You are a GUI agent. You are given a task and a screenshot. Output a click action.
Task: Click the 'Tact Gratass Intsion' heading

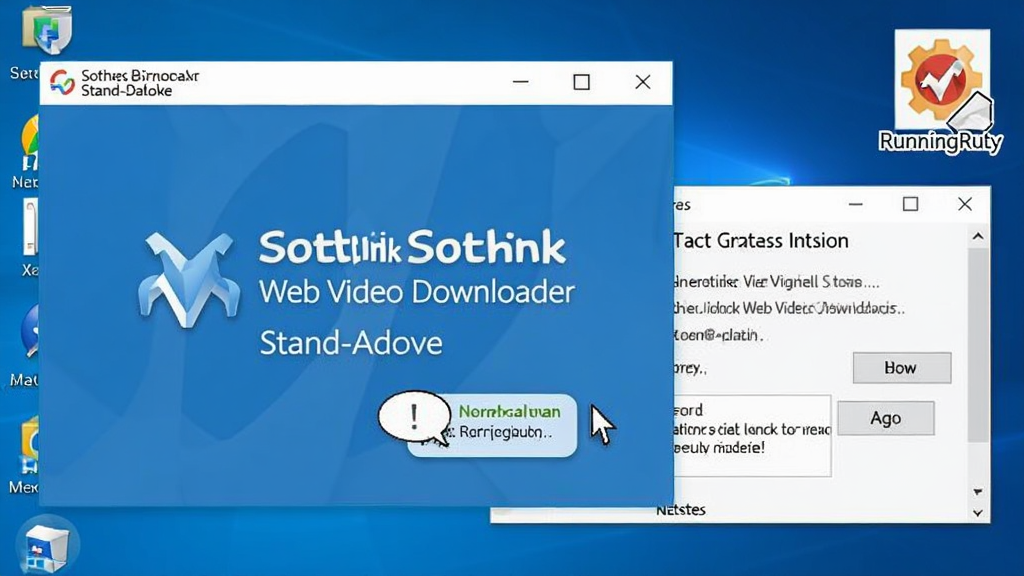pyautogui.click(x=761, y=241)
